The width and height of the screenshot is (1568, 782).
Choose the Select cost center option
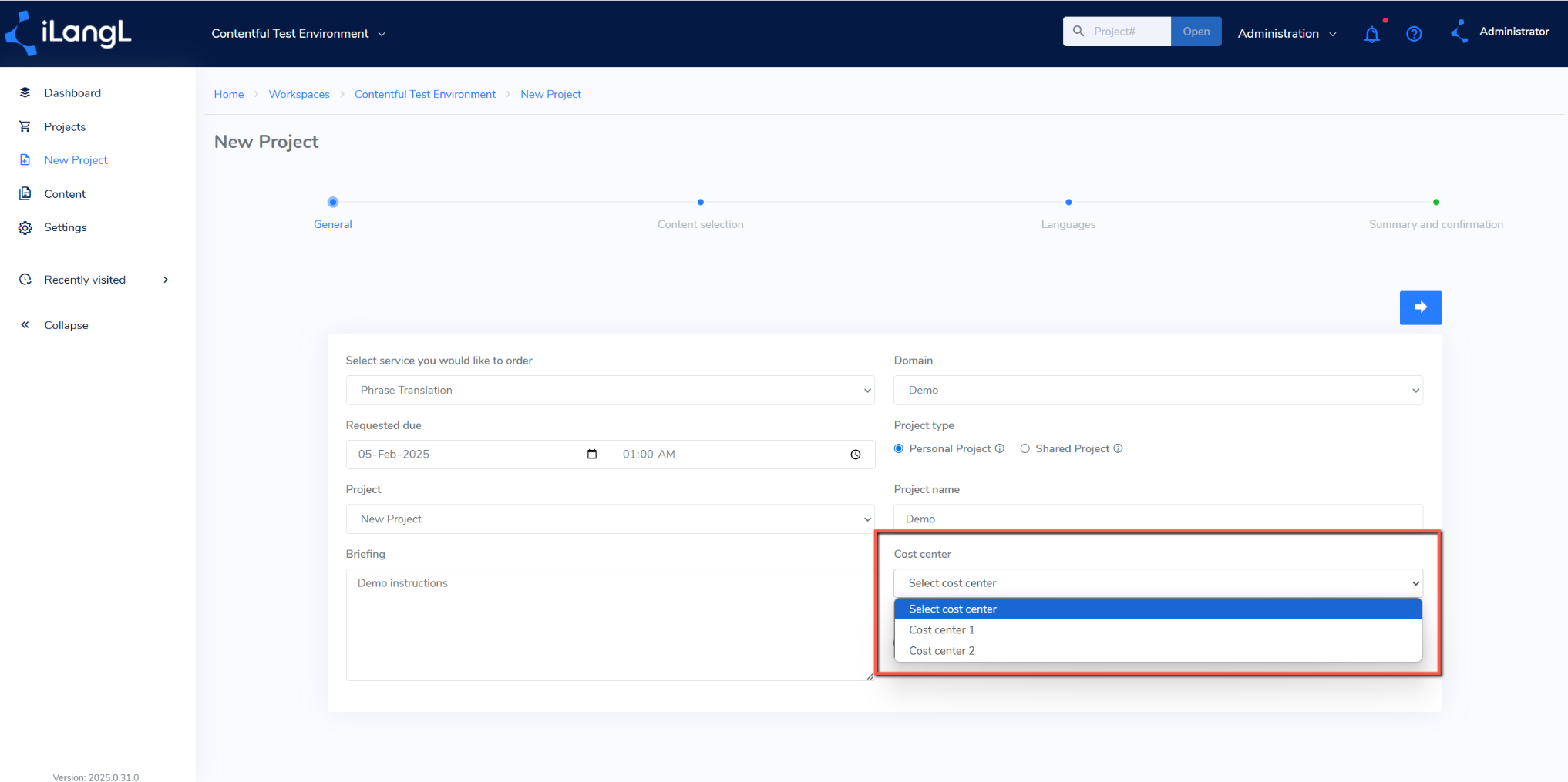click(x=1158, y=609)
